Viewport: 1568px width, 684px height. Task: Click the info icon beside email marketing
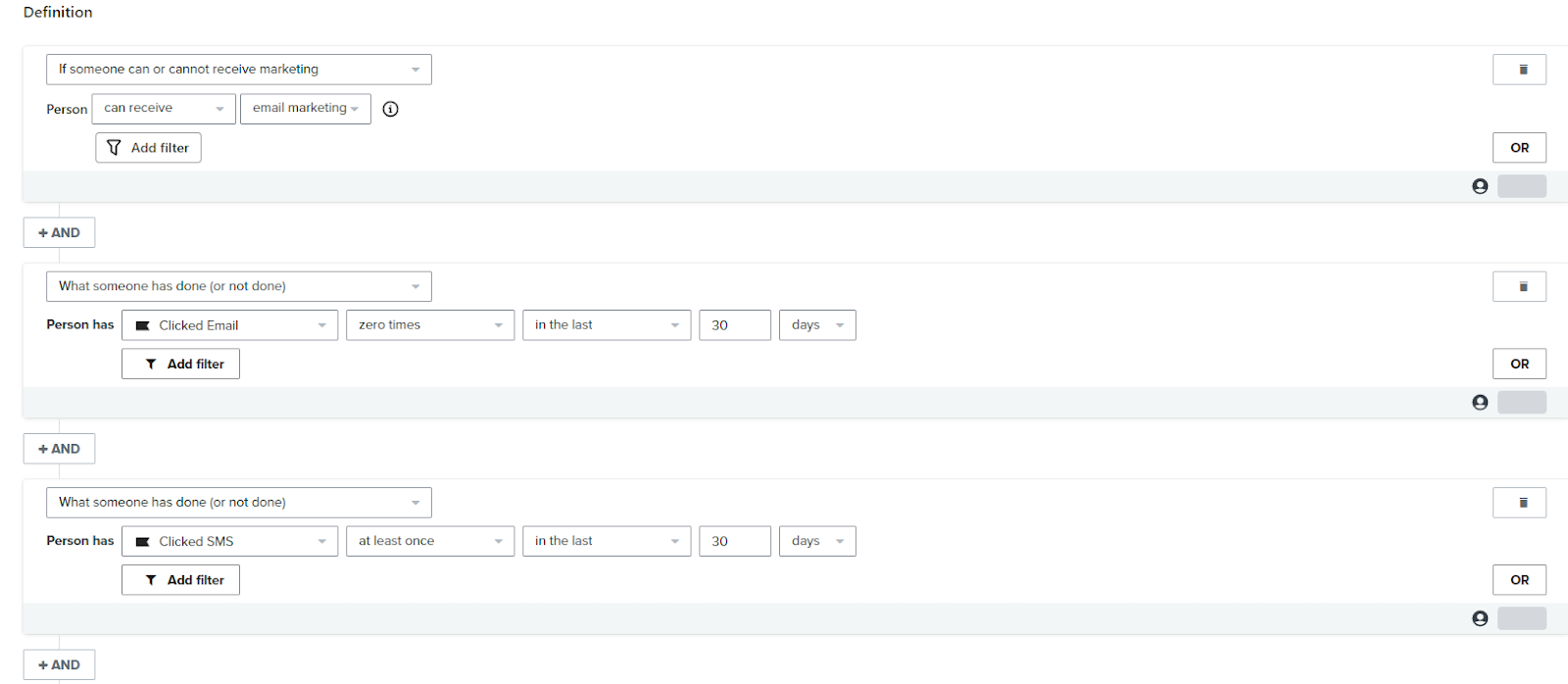pos(390,109)
